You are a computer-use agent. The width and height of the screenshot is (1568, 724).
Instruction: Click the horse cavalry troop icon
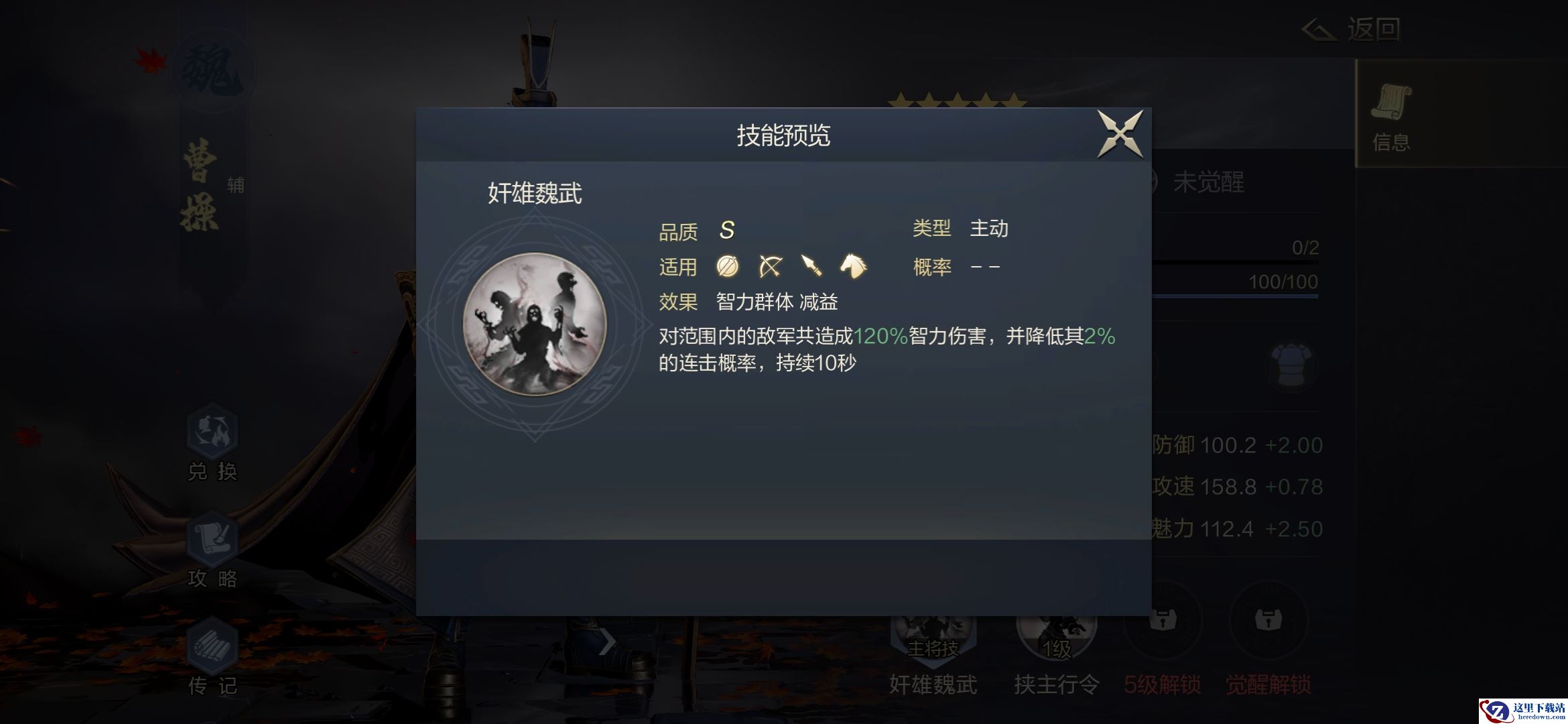(x=853, y=265)
